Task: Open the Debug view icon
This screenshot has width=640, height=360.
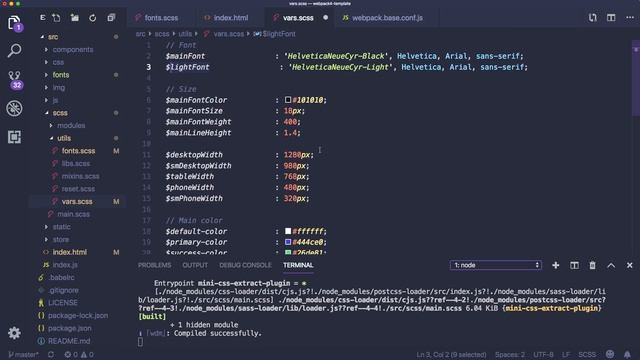Action: (14, 108)
